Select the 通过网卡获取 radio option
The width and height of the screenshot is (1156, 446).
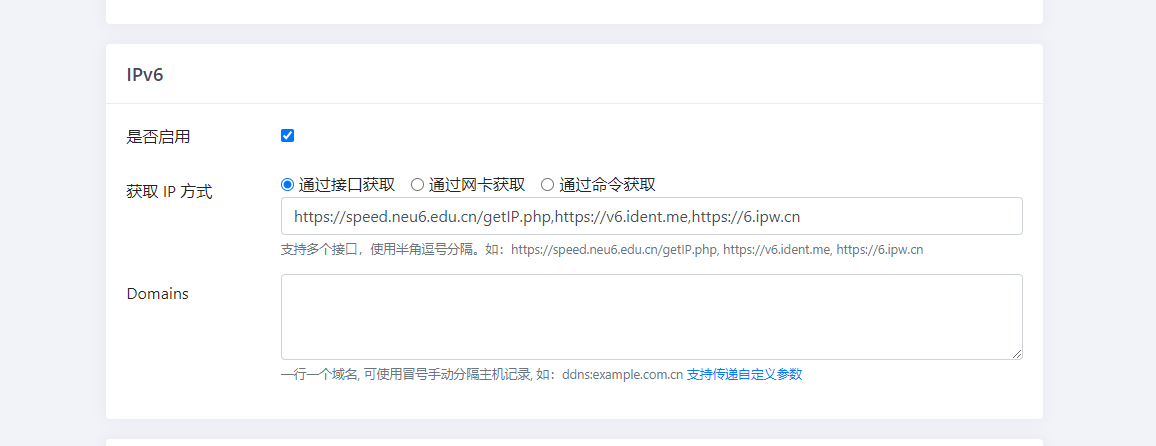[417, 184]
